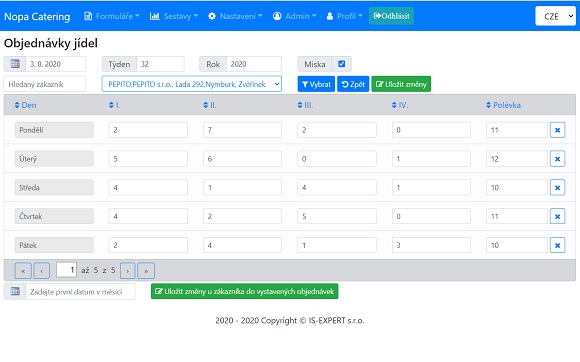The height and width of the screenshot is (362, 580).
Task: Open the Profil menu
Action: [344, 16]
